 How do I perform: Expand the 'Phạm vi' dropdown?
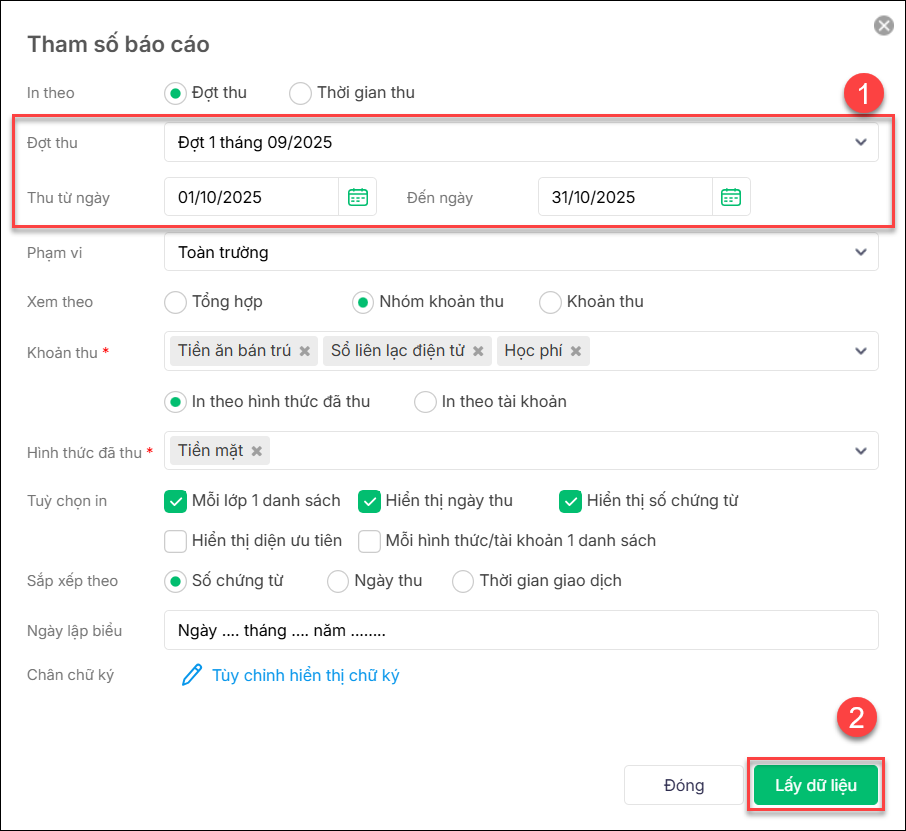pyautogui.click(x=861, y=253)
